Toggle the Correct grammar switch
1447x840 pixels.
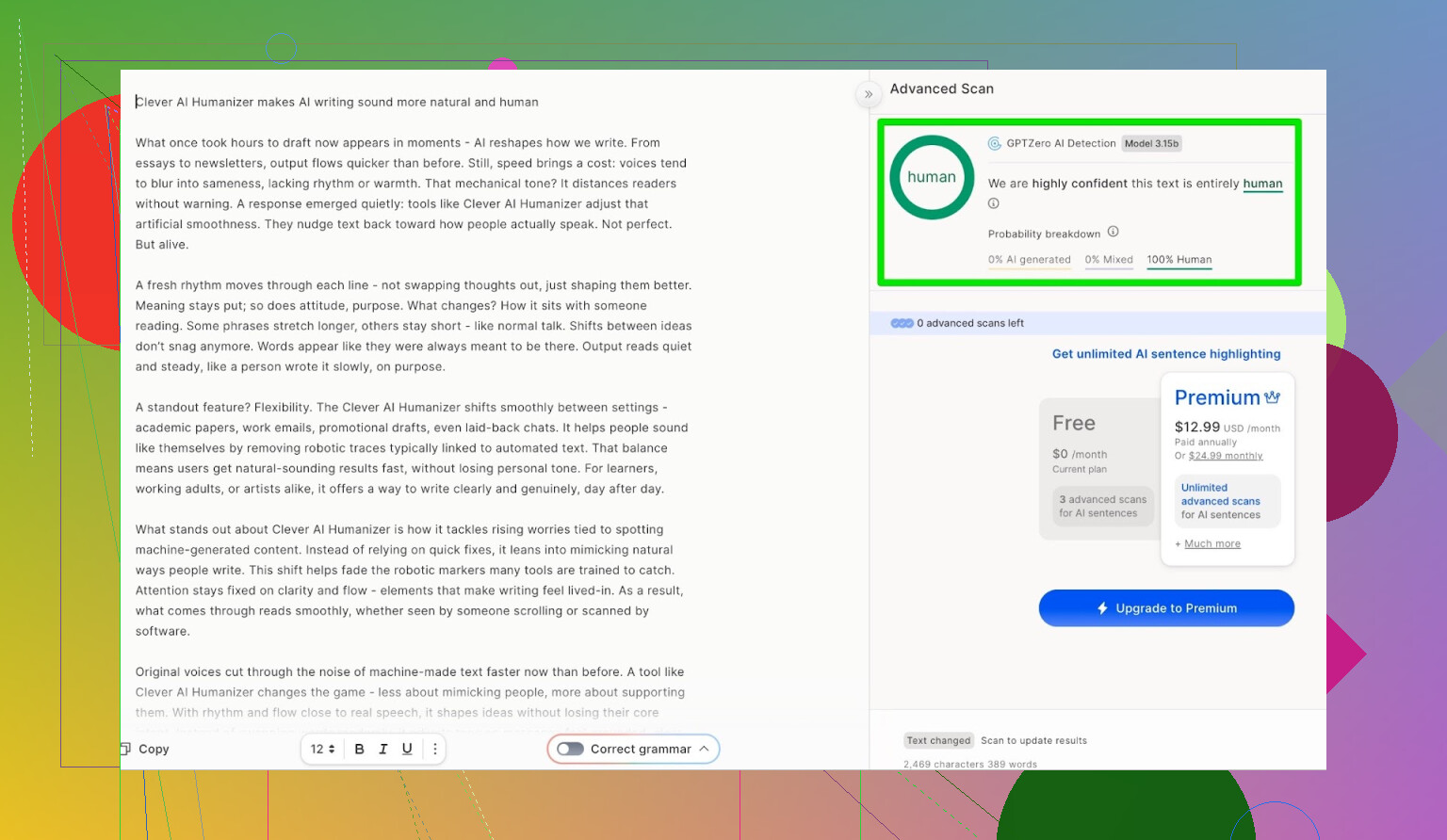[570, 749]
